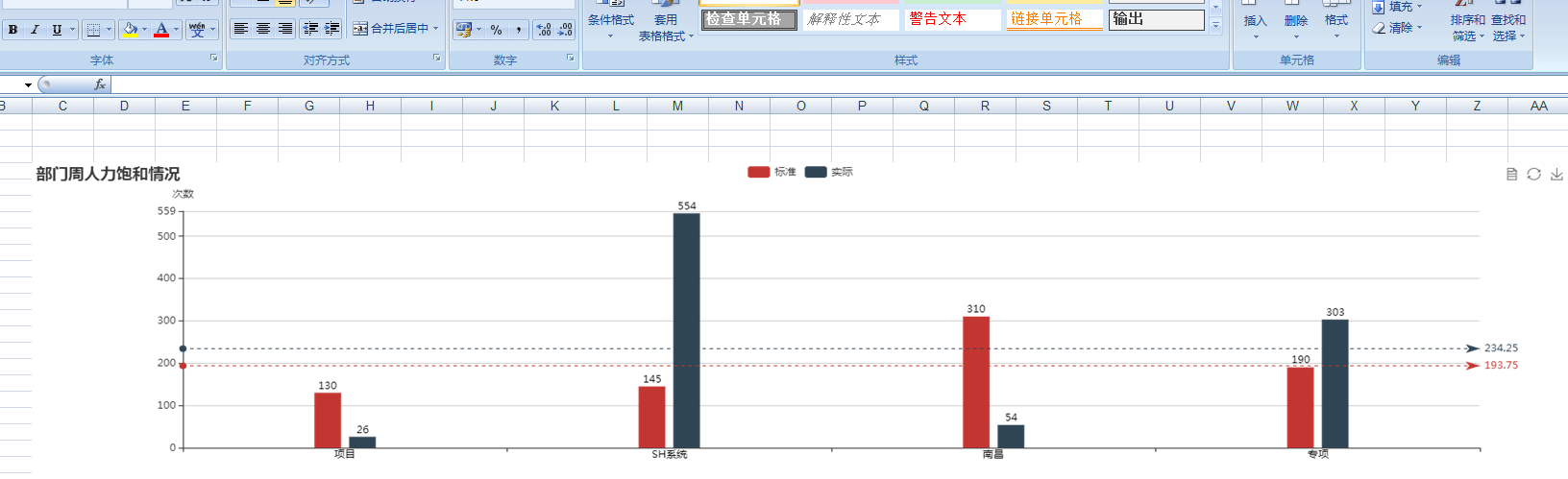The width and height of the screenshot is (1568, 479).
Task: Click the 554 dark bar for SH系统
Action: click(x=686, y=330)
